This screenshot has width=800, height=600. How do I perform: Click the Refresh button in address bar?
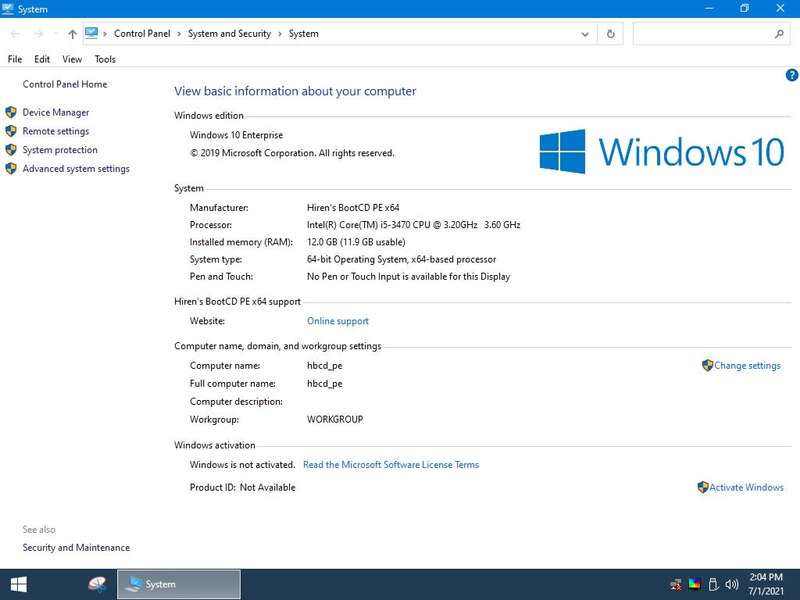pos(610,34)
